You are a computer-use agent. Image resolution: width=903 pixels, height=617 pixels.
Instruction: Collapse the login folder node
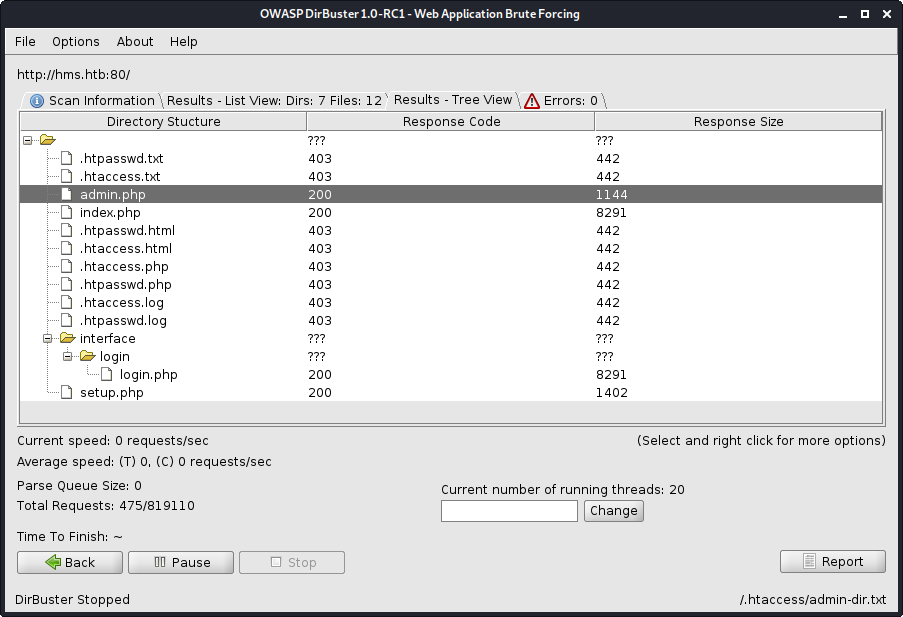pyautogui.click(x=68, y=356)
